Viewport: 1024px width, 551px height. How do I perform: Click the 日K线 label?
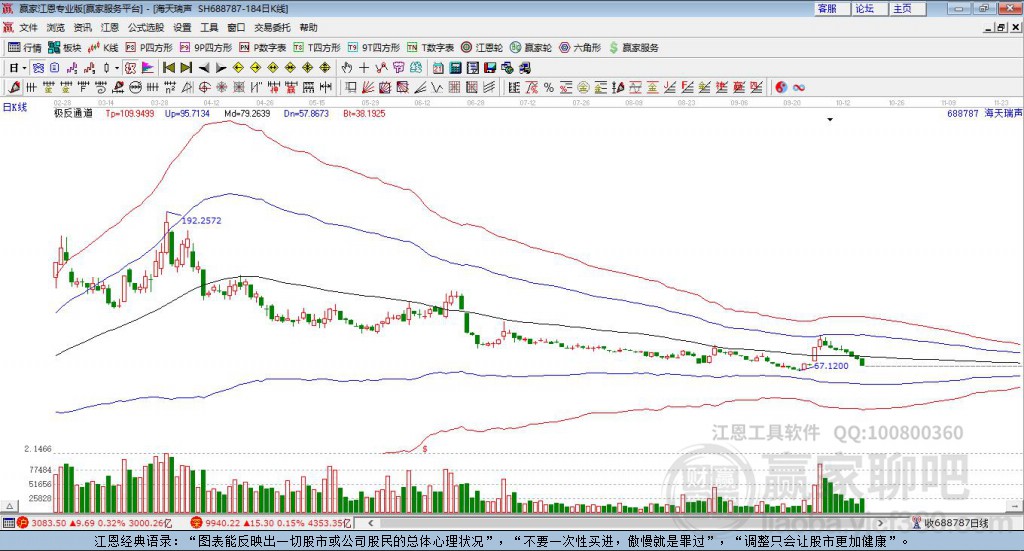[15, 107]
